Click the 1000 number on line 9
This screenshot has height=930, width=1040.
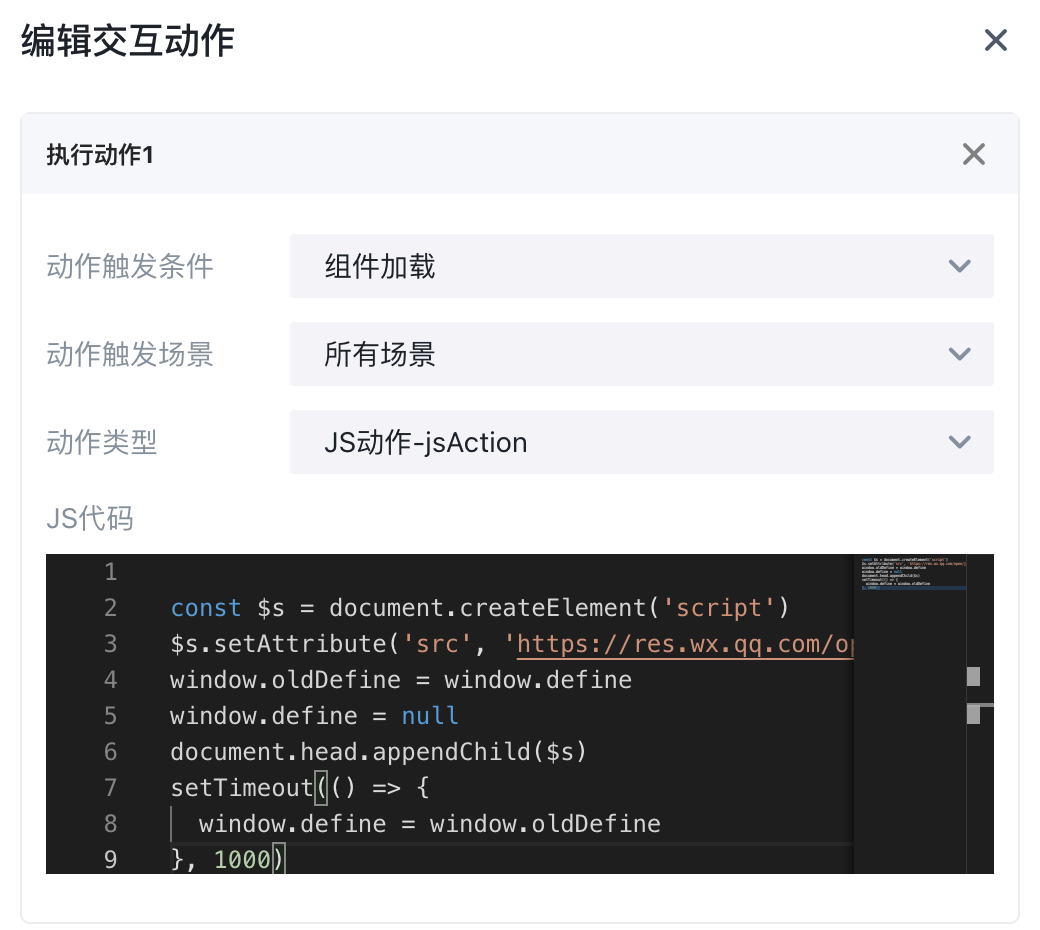[242, 860]
